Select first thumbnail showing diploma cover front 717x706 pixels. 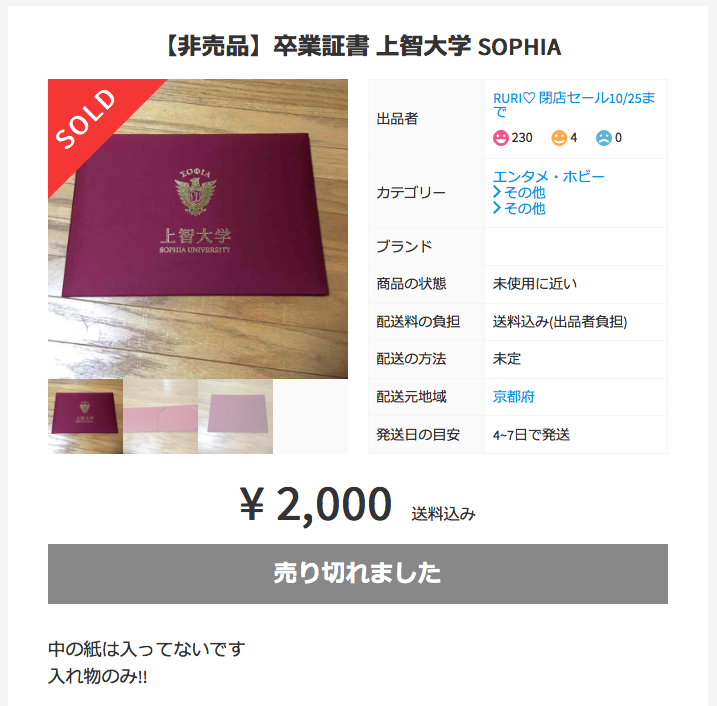(86, 416)
